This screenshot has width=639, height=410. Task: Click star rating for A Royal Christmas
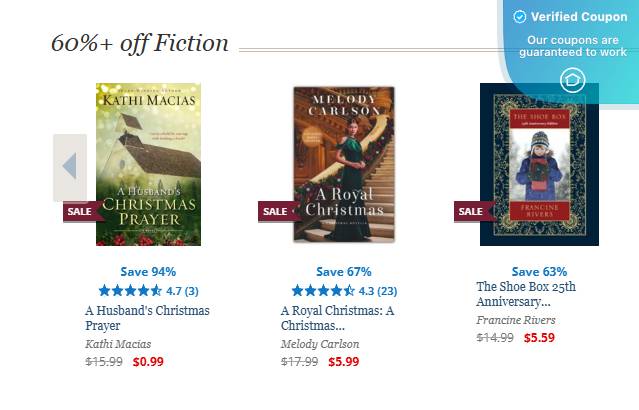(323, 291)
